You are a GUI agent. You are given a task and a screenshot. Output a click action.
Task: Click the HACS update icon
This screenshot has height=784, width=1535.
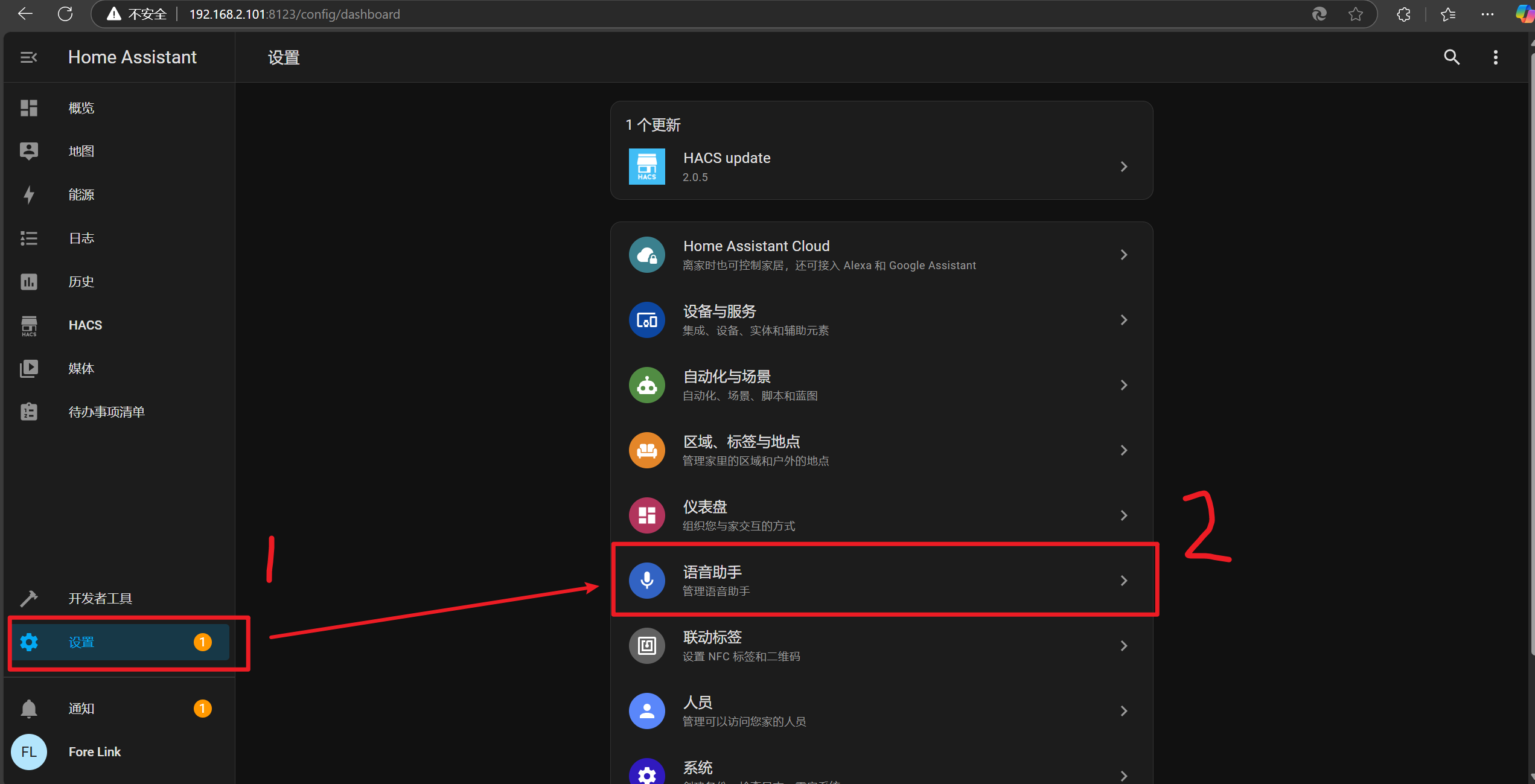click(x=646, y=167)
